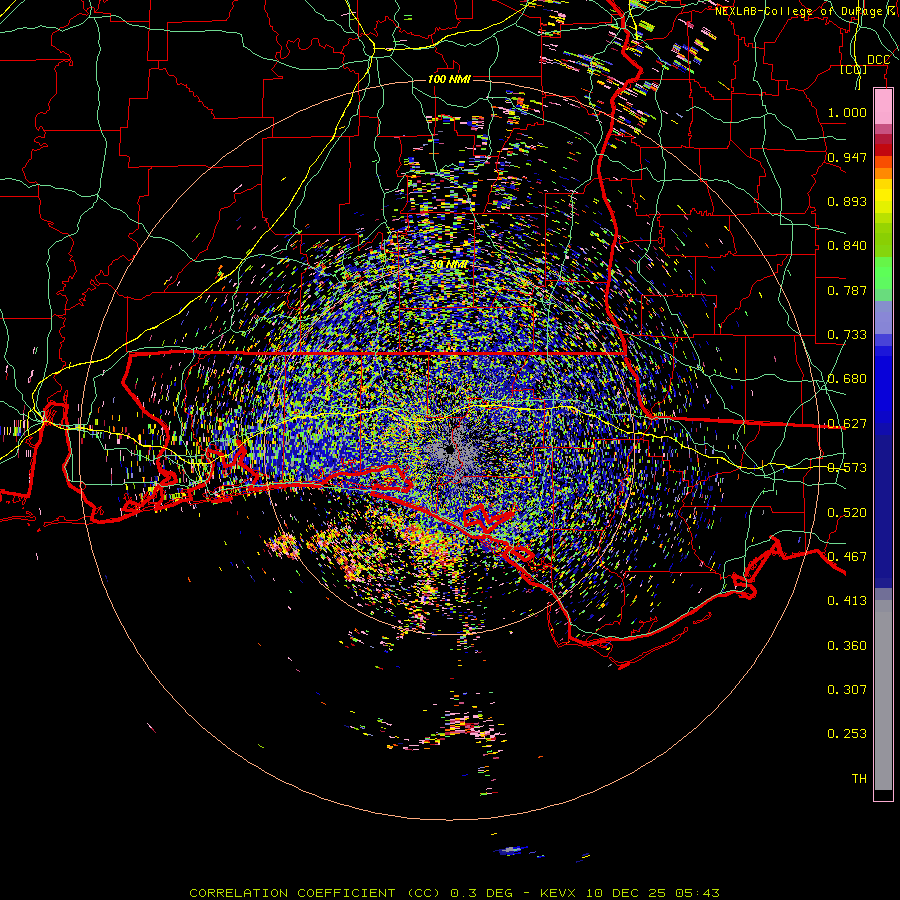Select the 0.893 scale value

click(847, 201)
